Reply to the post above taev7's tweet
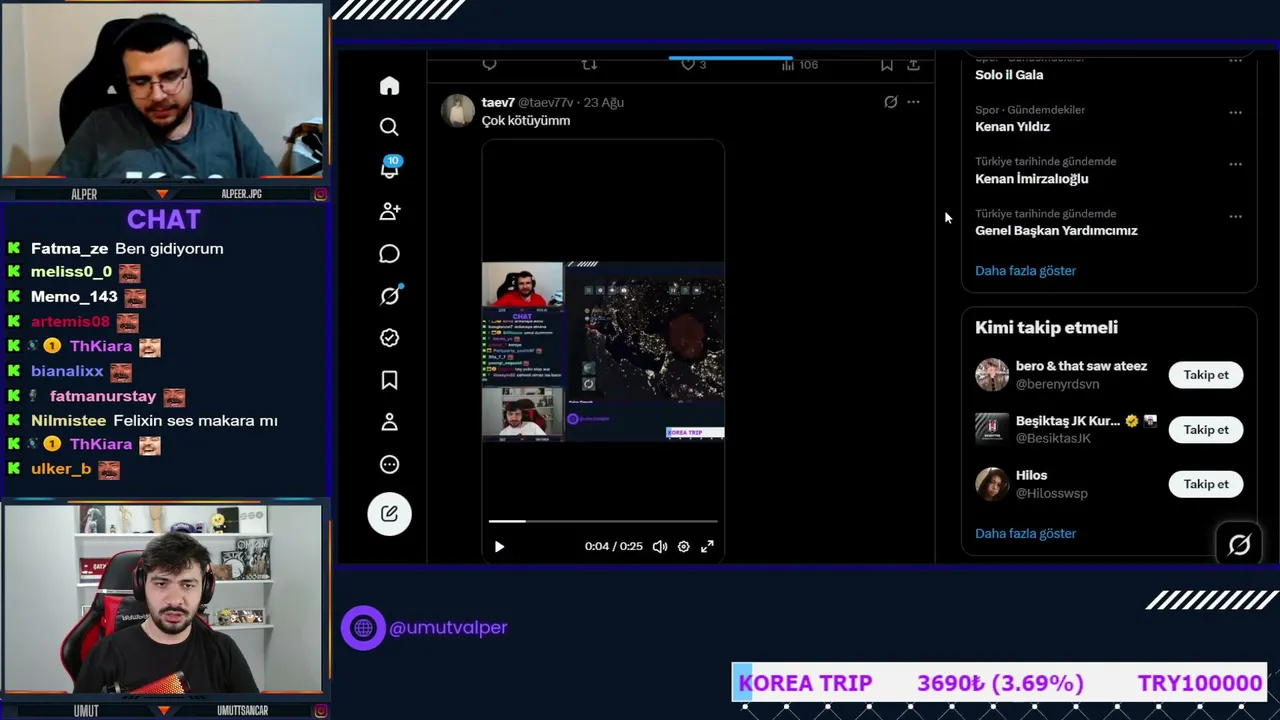Screen dimensions: 1280x720 tap(489, 64)
